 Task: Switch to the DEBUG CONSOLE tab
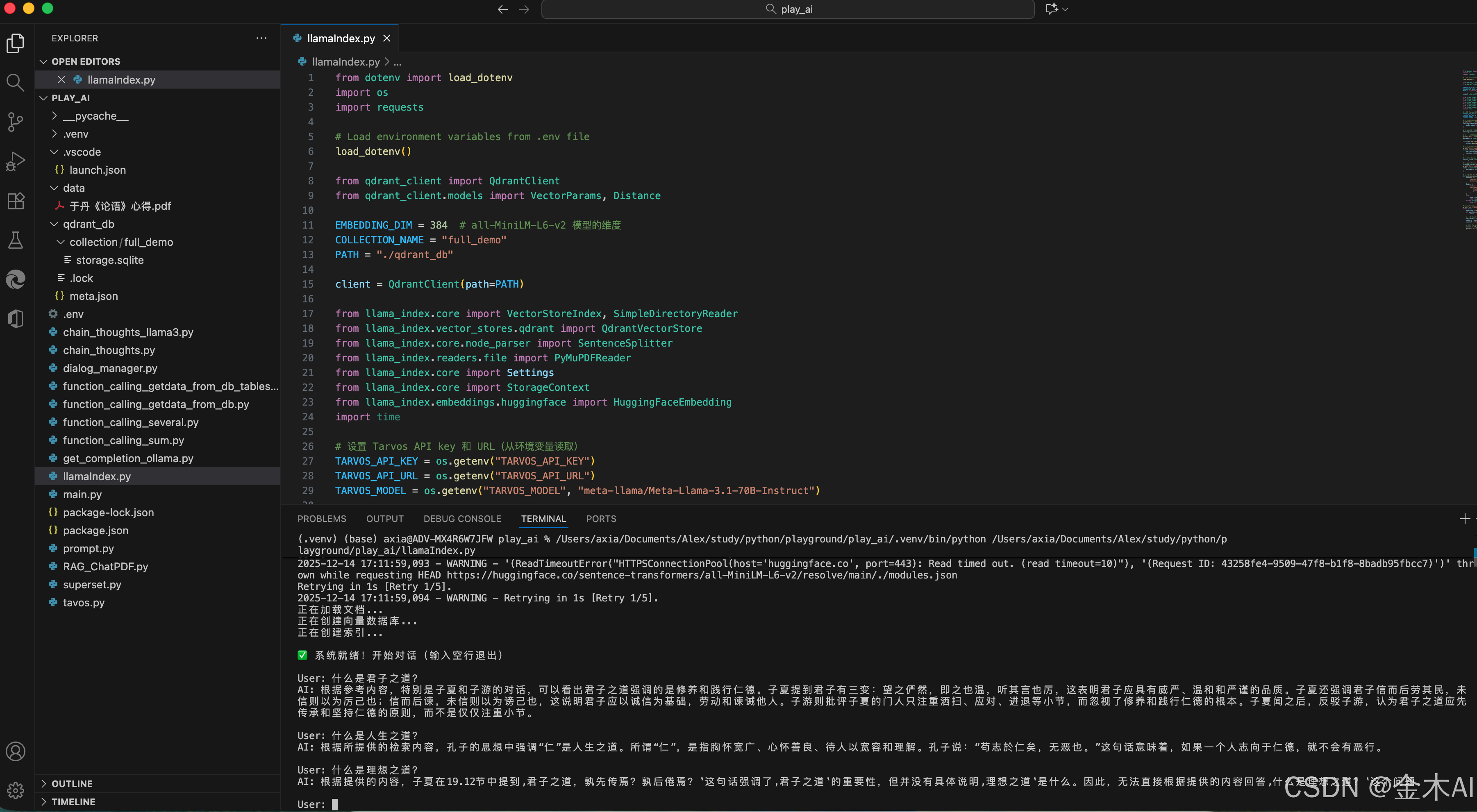[462, 519]
